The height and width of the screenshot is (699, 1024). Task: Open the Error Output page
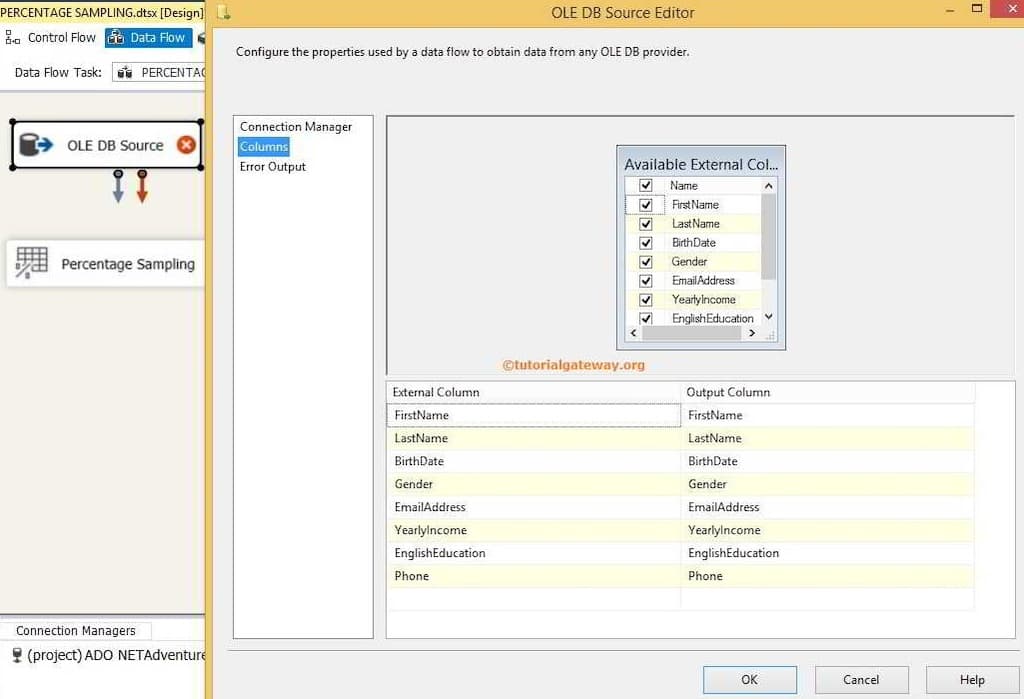point(272,167)
